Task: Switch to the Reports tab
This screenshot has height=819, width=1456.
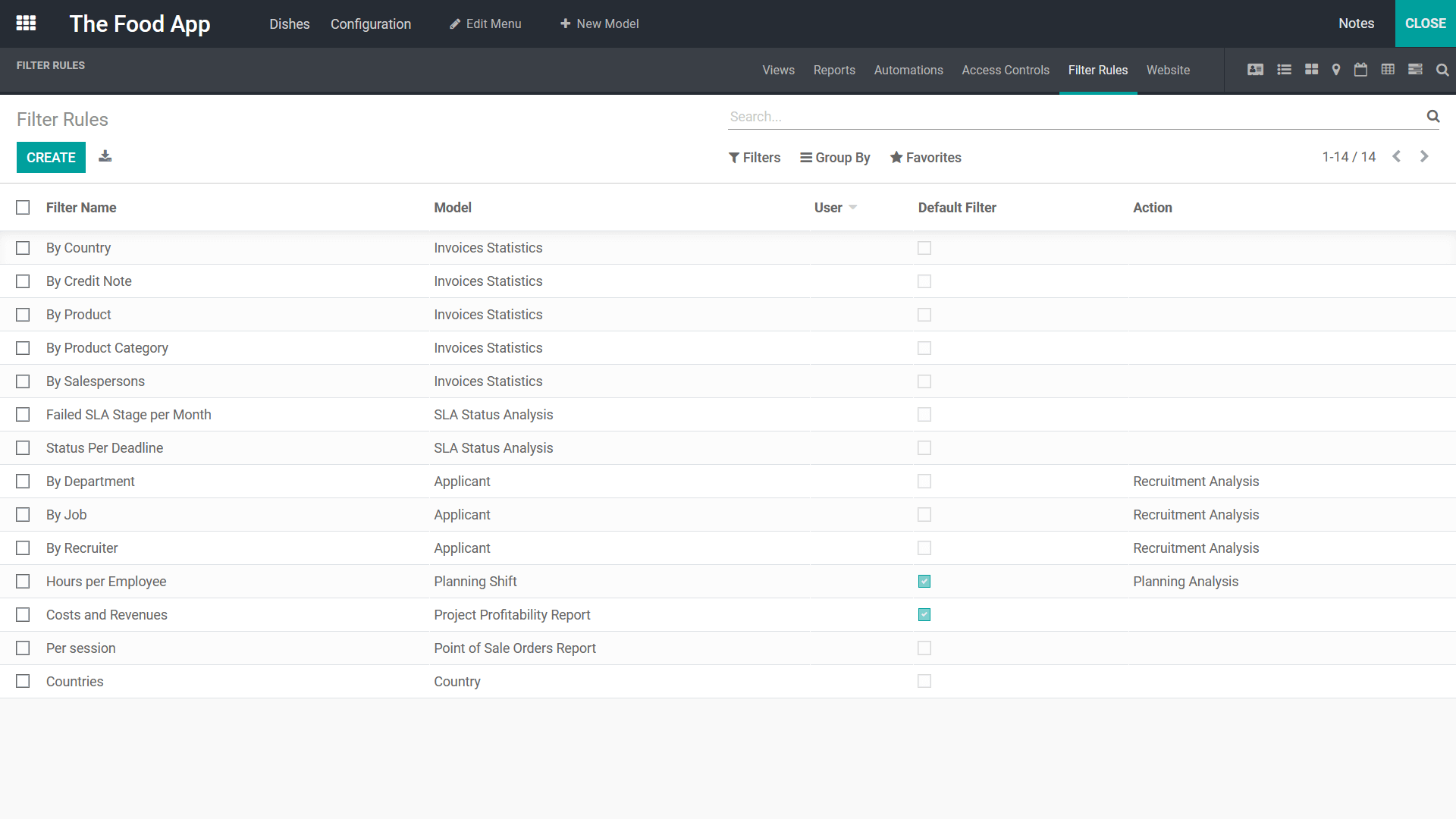Action: tap(833, 70)
